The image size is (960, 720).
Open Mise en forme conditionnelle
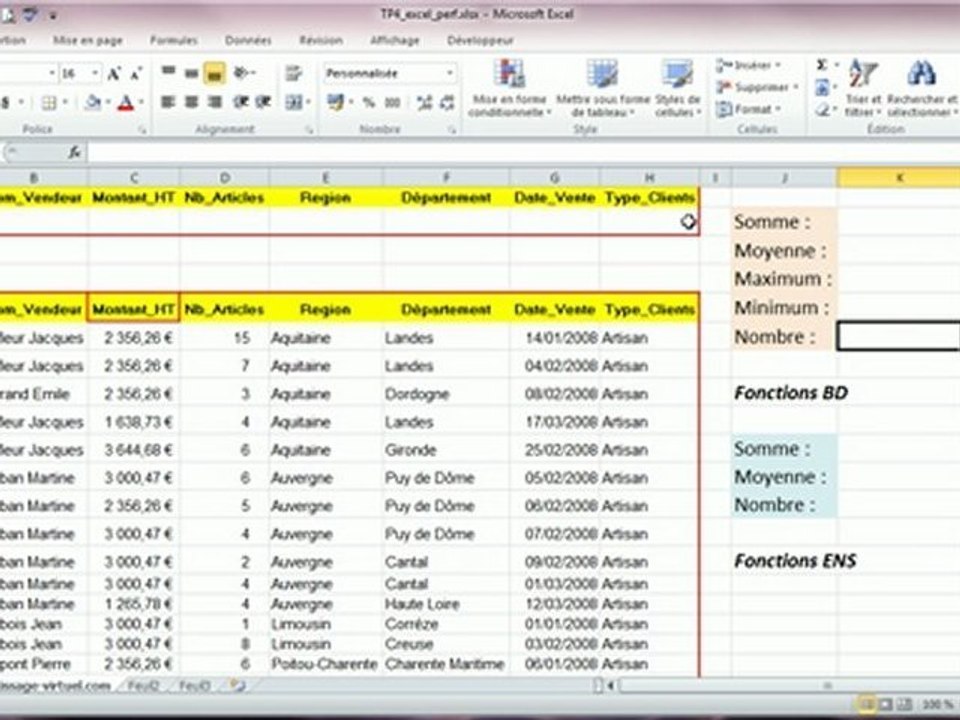[509, 88]
